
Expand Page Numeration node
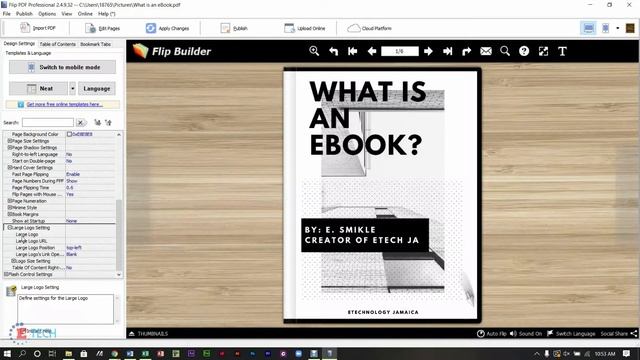point(9,201)
